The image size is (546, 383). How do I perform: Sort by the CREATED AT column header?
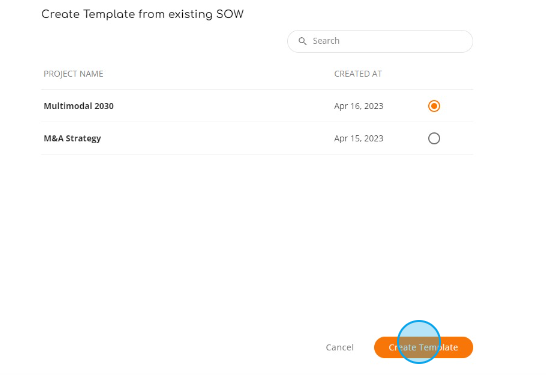[358, 74]
